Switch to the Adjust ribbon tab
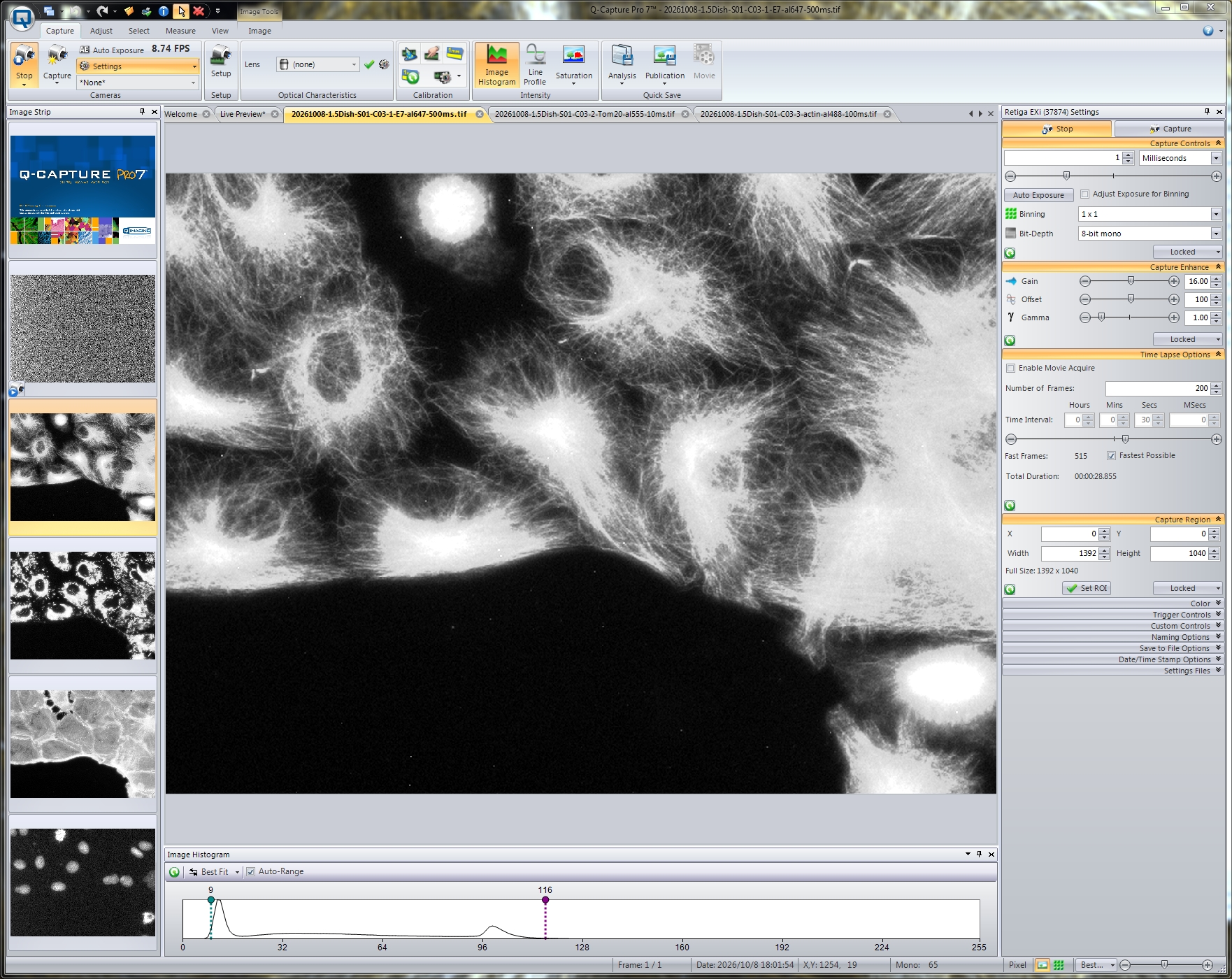Screen dimensions: 1232x979 pos(101,31)
